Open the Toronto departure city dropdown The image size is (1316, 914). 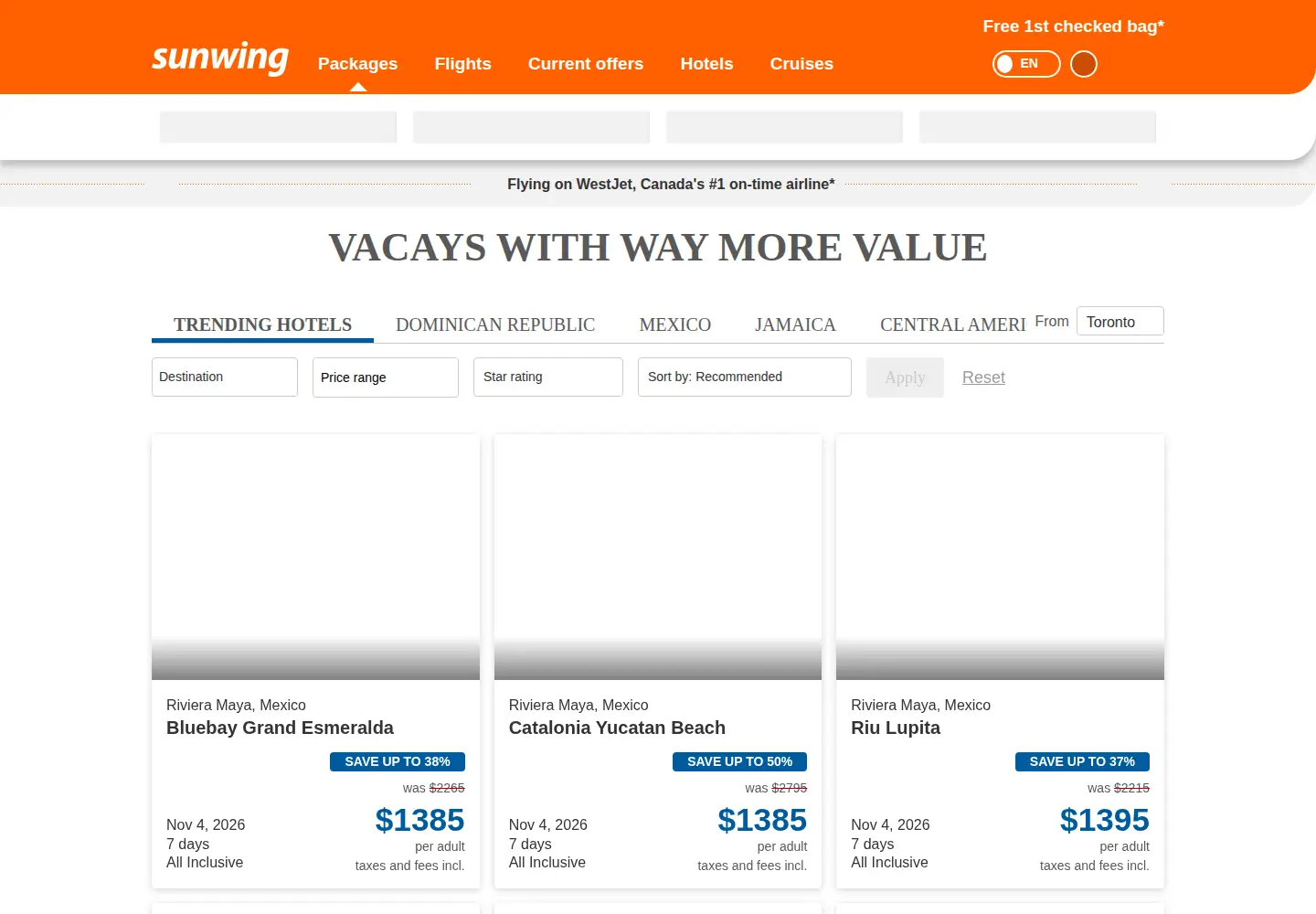point(1120,321)
